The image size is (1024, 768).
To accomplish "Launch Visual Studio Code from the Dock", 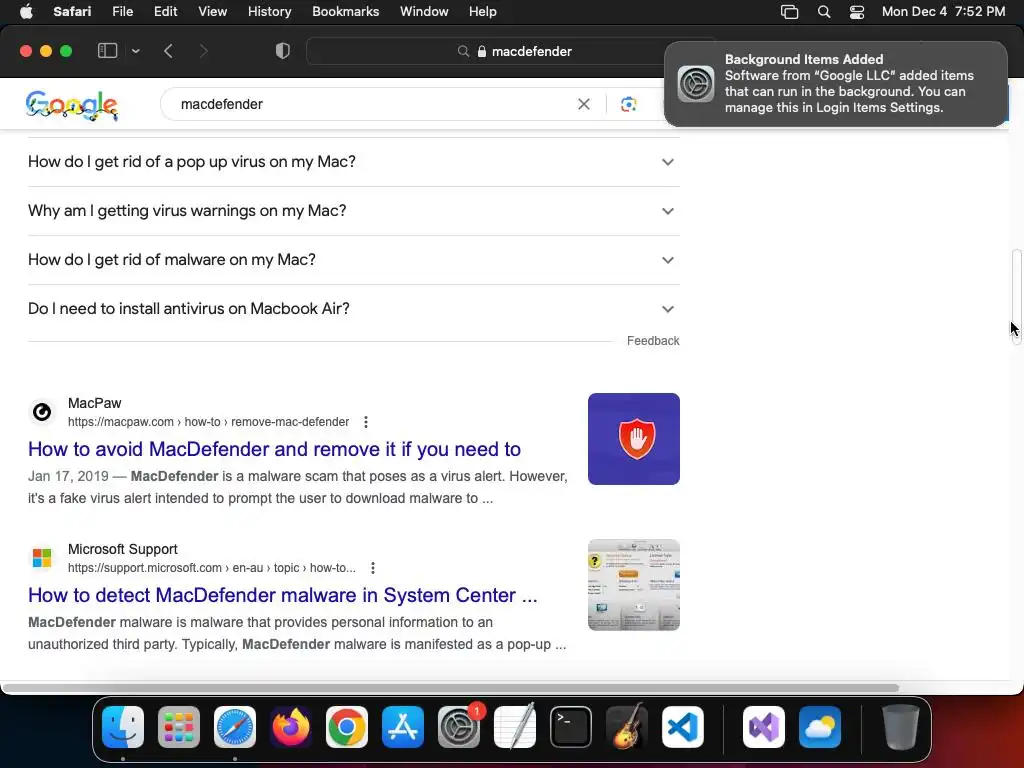I will [x=682, y=727].
